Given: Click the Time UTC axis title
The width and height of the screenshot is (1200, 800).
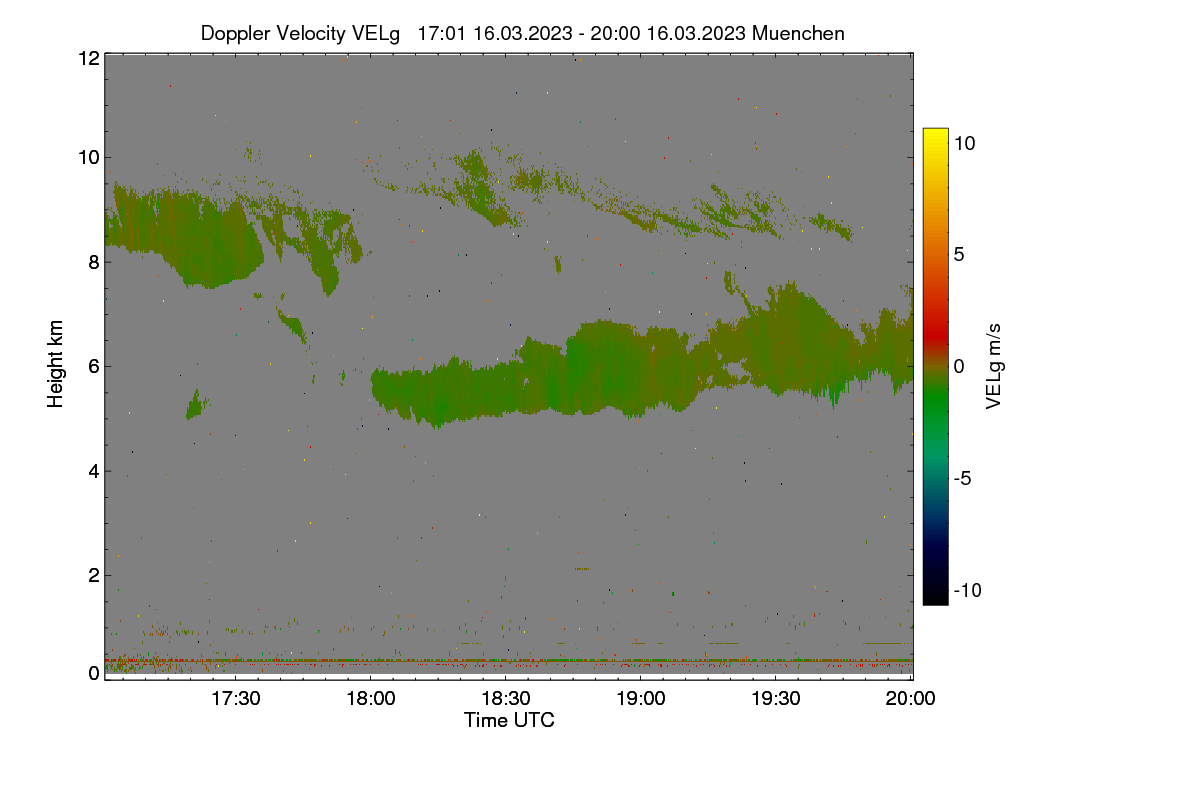Looking at the screenshot, I should [509, 720].
